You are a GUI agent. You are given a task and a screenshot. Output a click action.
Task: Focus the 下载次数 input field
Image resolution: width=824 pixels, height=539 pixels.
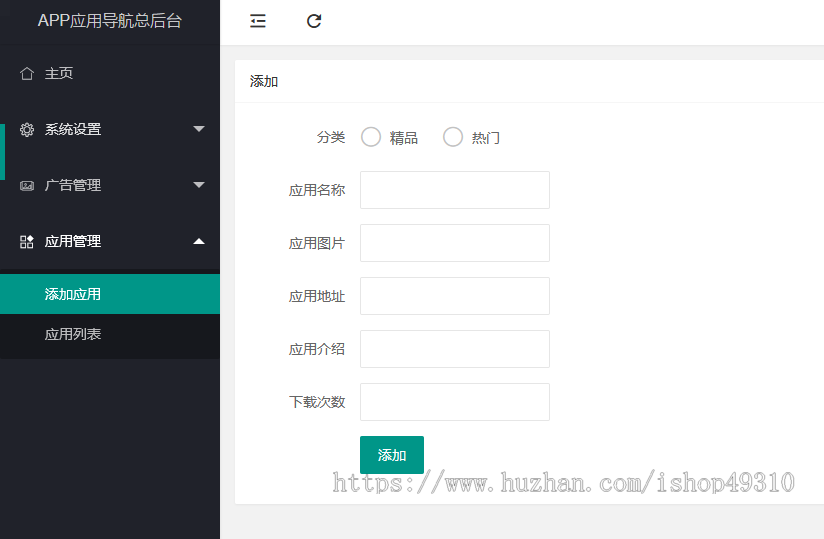pyautogui.click(x=455, y=402)
